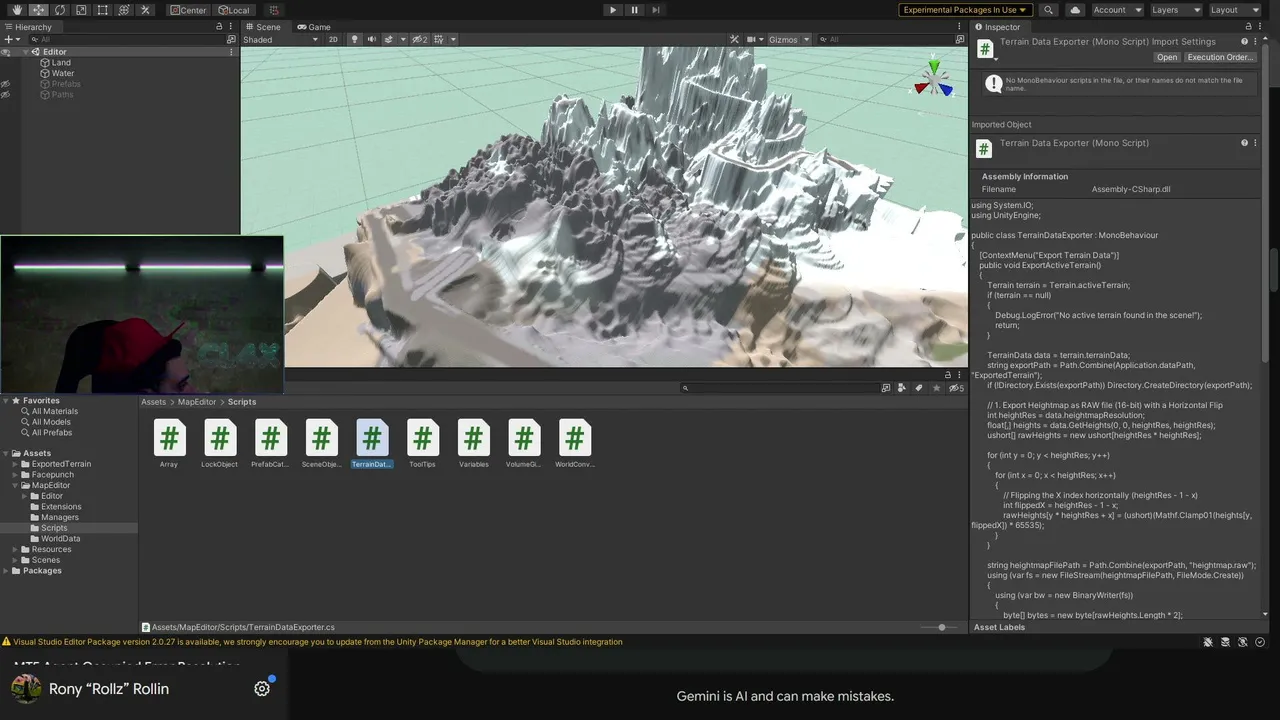This screenshot has height=720, width=1280.
Task: Select the Scripts folder in Assets tree
Action: (x=54, y=528)
